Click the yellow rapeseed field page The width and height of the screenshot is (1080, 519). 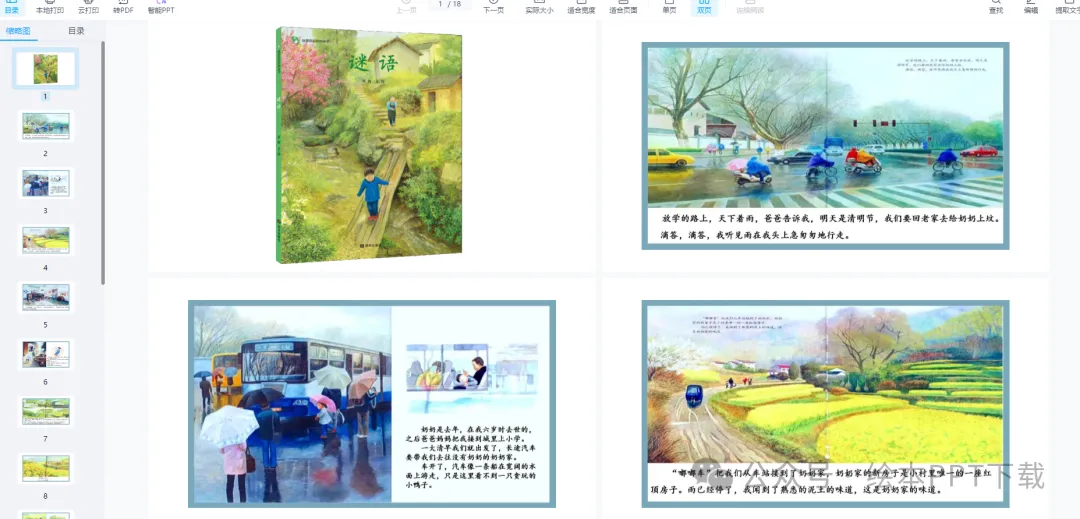pos(825,403)
